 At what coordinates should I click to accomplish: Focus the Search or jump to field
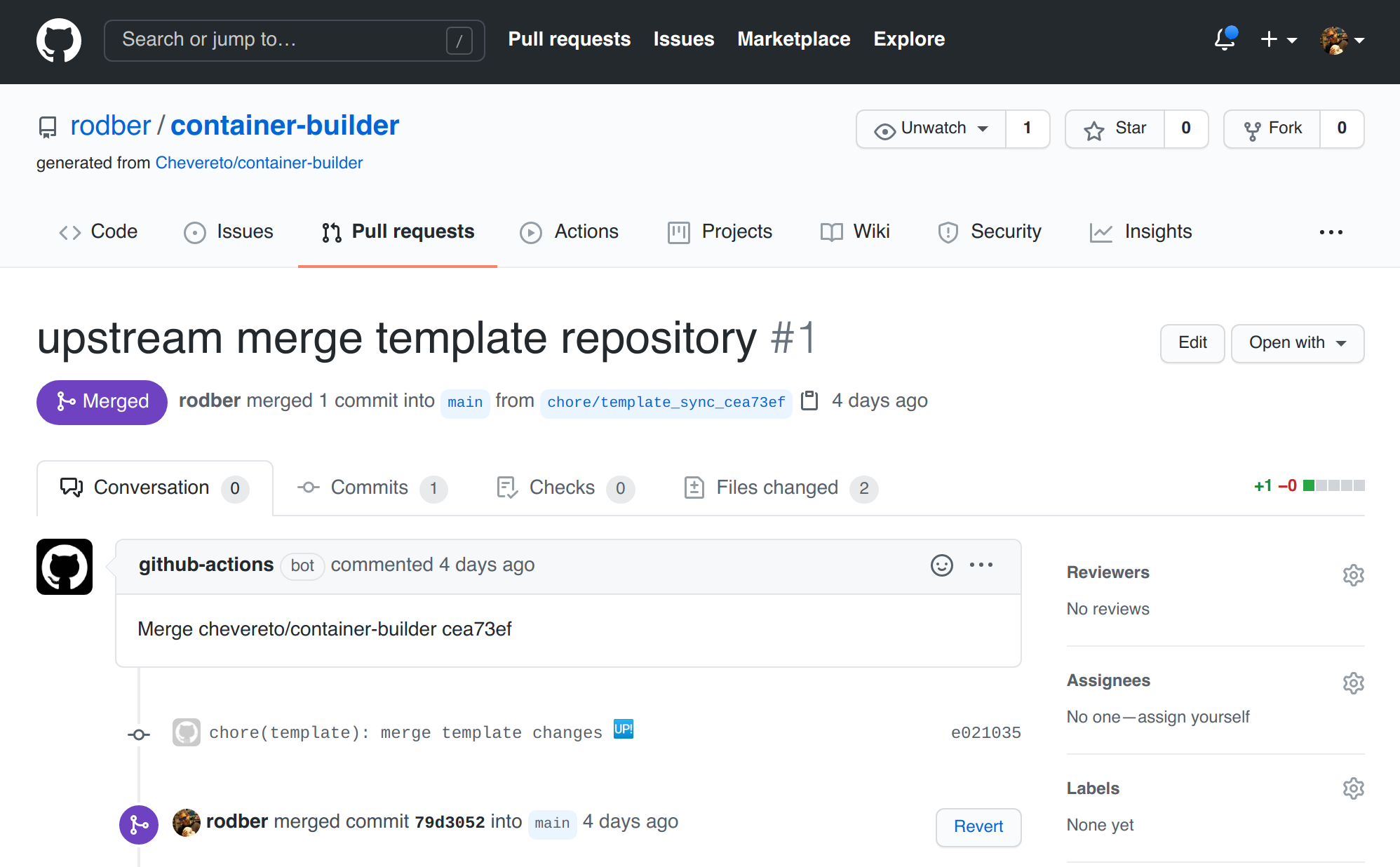click(295, 40)
